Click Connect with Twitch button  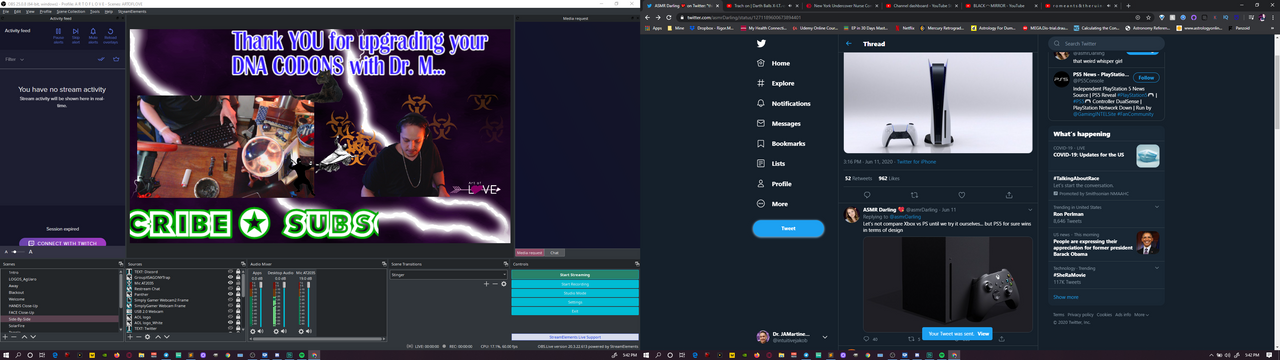coord(62,243)
